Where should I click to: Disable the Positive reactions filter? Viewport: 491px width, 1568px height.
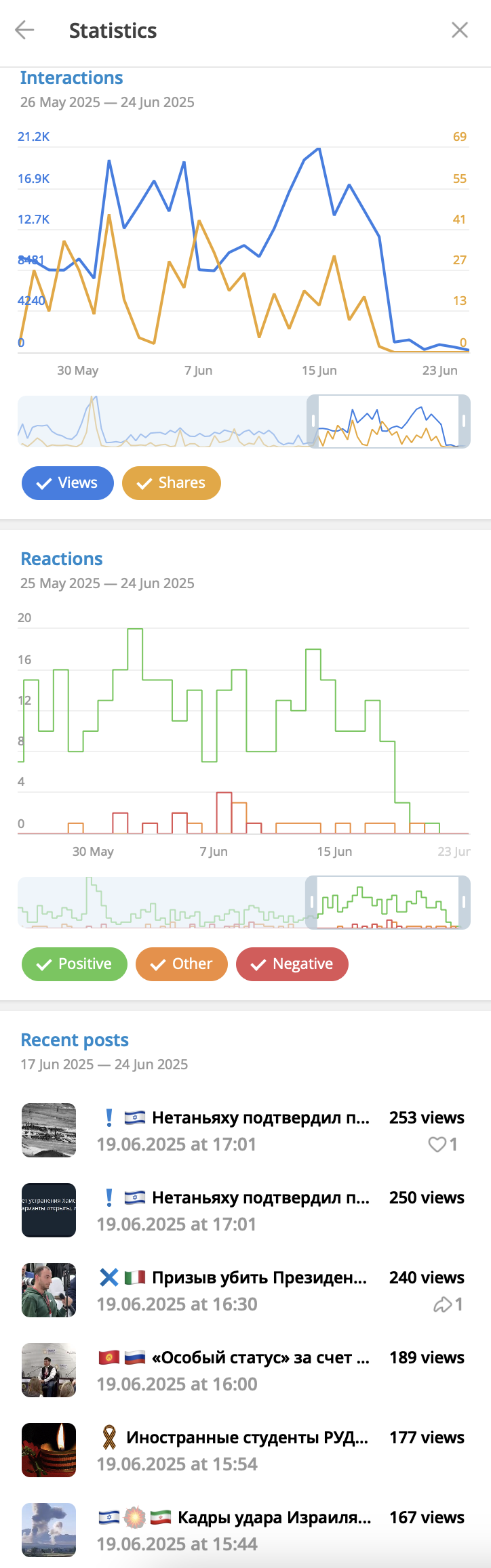[75, 964]
